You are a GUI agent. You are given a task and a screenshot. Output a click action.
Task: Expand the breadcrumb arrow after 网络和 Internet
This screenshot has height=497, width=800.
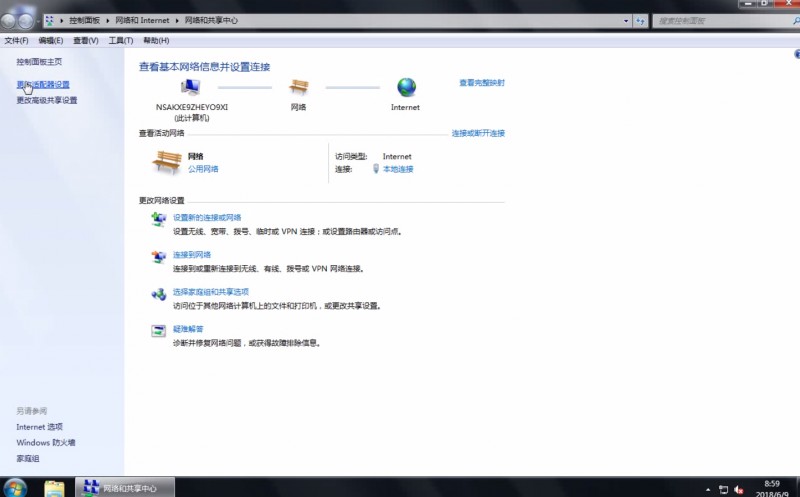pyautogui.click(x=178, y=20)
